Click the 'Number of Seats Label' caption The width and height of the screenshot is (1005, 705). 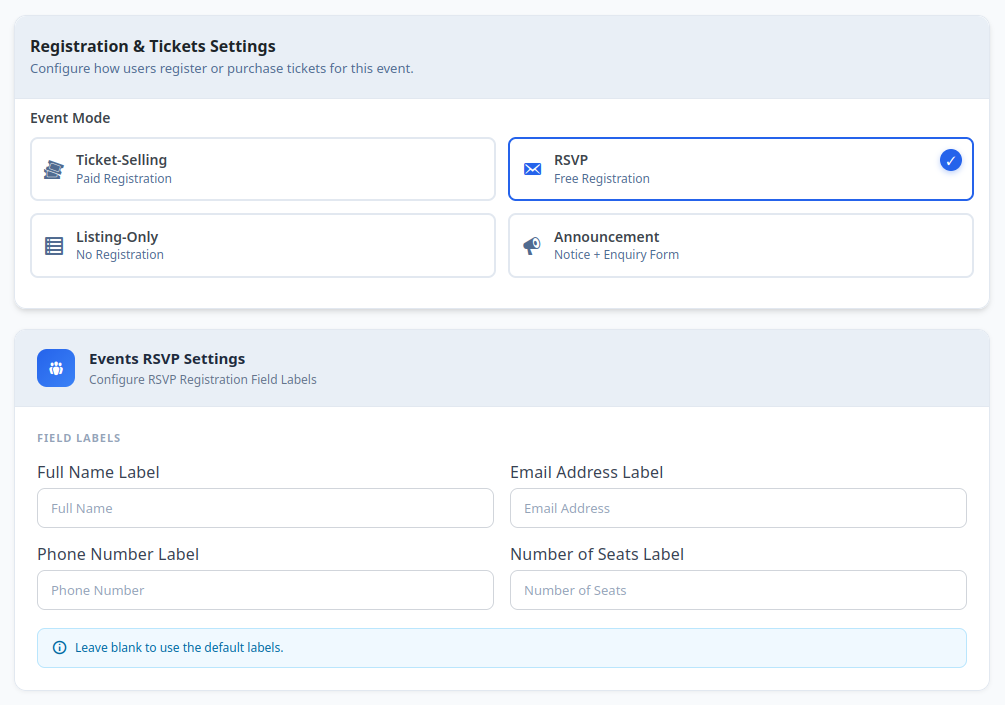pyautogui.click(x=597, y=554)
